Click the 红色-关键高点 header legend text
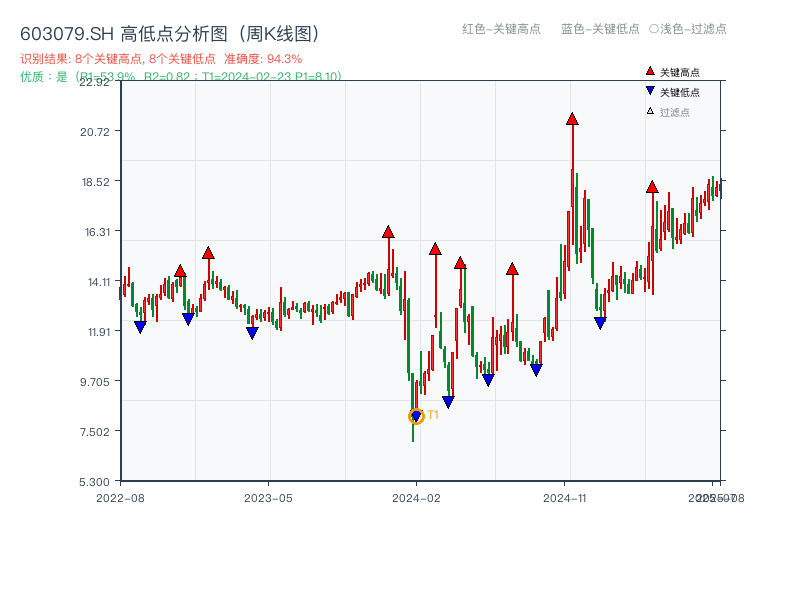The image size is (800, 600). pyautogui.click(x=501, y=29)
